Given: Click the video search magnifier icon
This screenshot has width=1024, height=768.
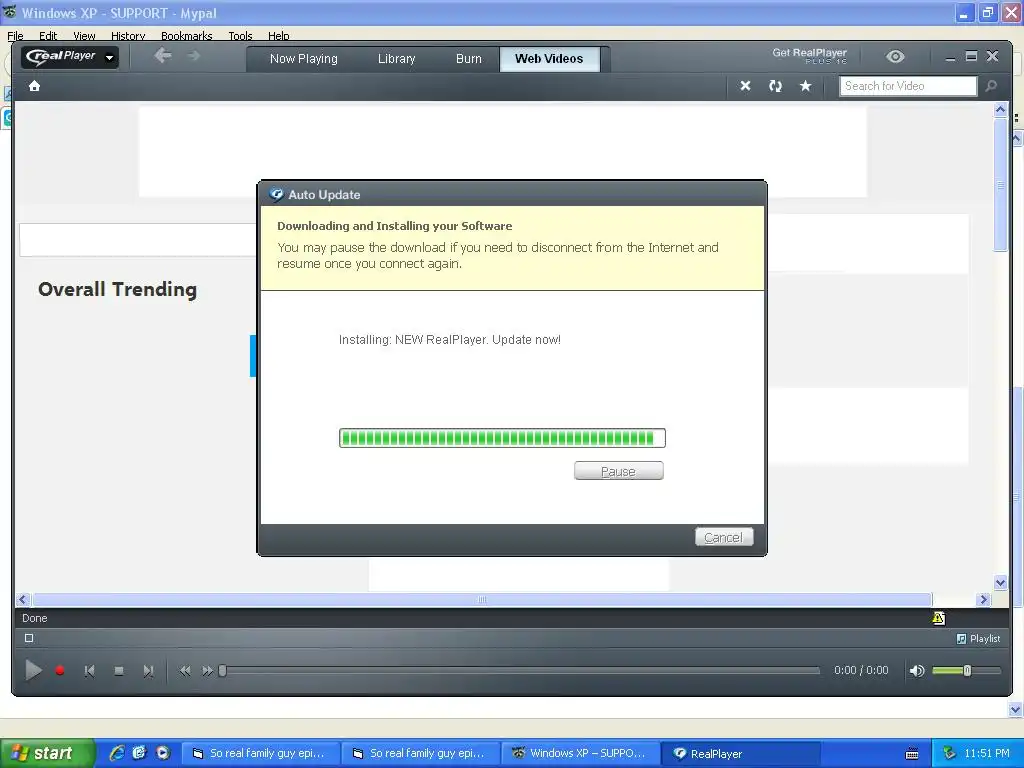Looking at the screenshot, I should (x=991, y=86).
